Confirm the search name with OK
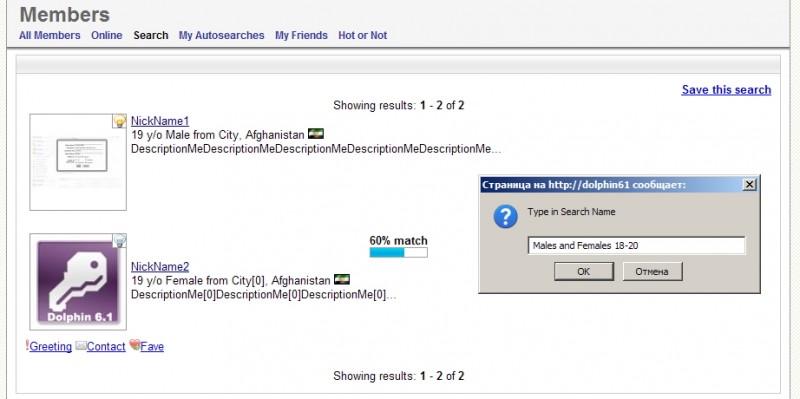Image resolution: width=800 pixels, height=399 pixels. tap(584, 271)
